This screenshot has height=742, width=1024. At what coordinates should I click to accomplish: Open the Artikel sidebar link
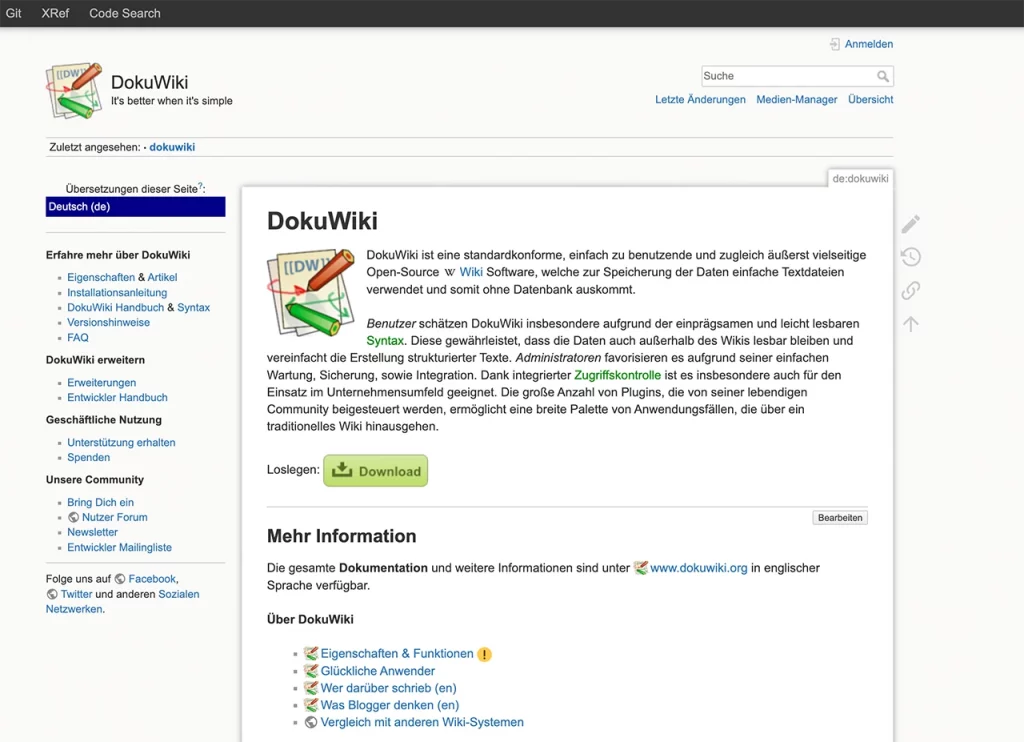click(x=162, y=277)
